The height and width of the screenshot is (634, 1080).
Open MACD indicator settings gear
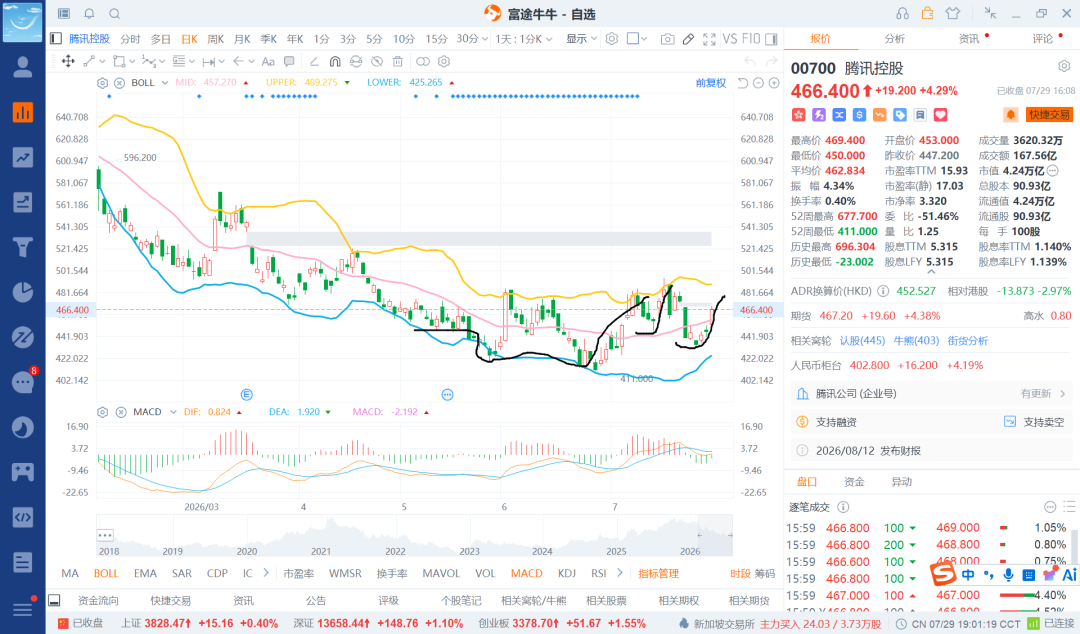(x=103, y=412)
